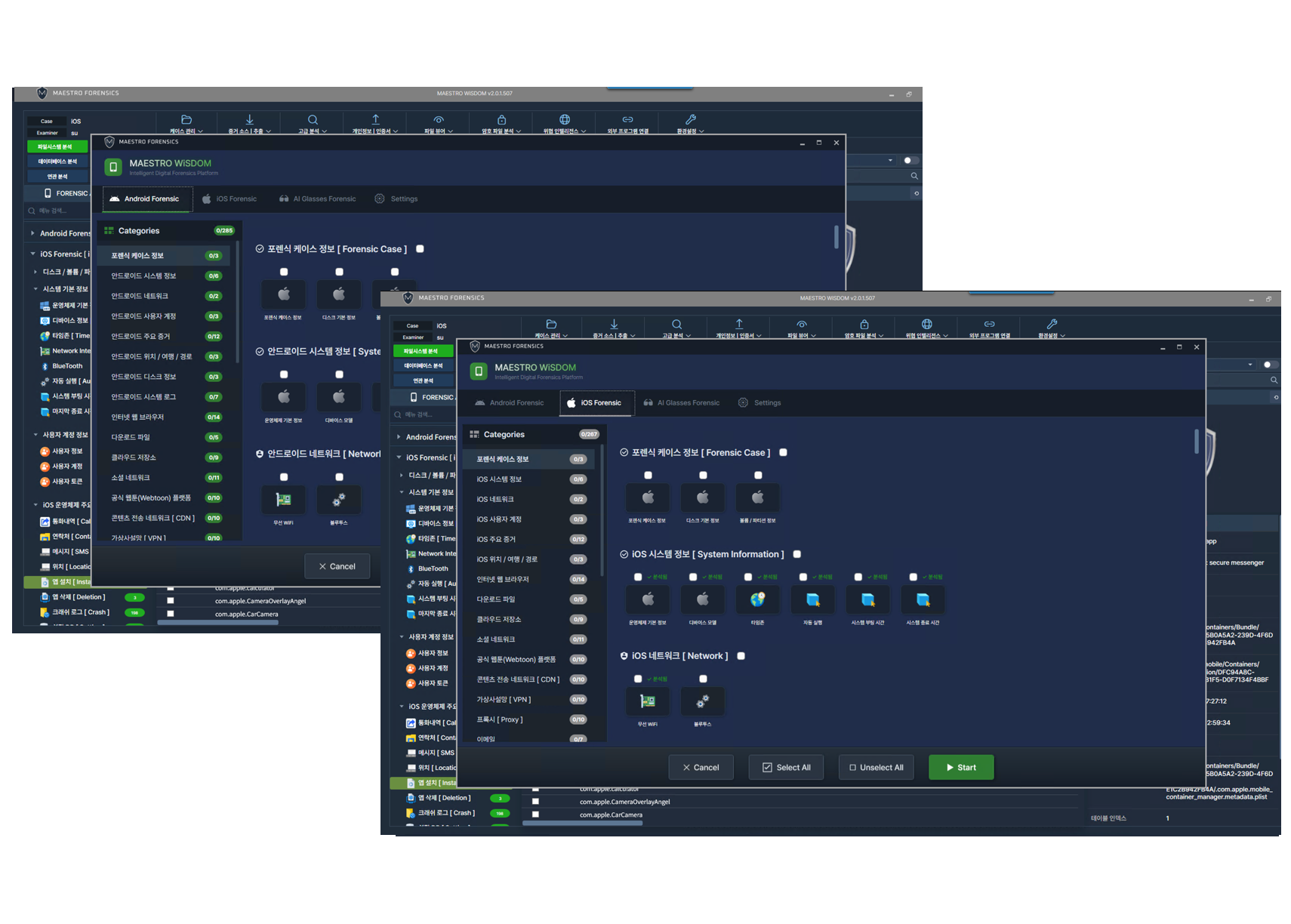Open Settings tab in iOS dialog
Viewport: 1291px width, 924px height.
760,403
